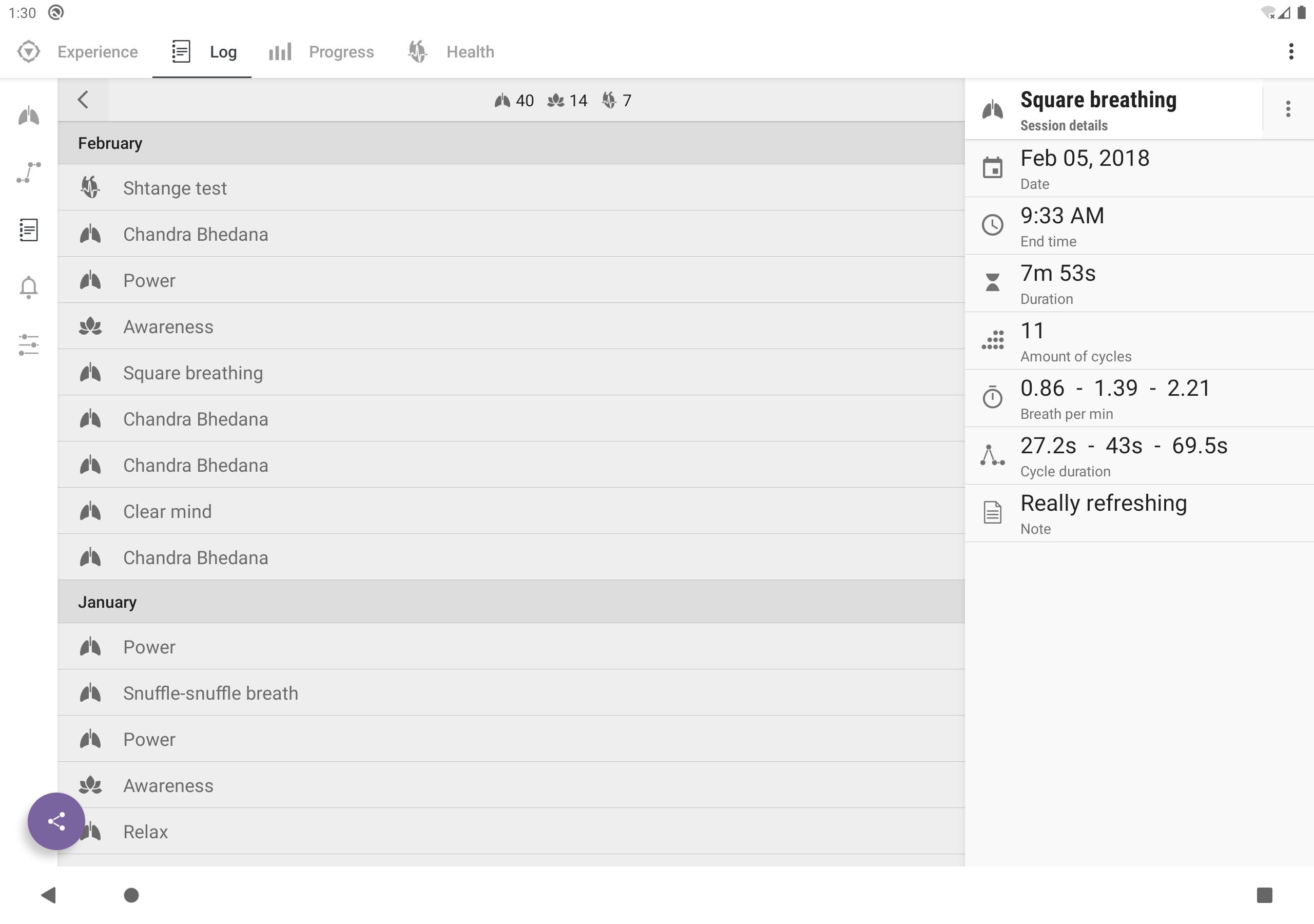This screenshot has height=924, width=1314.
Task: Open Square breathing session options menu
Action: click(x=1288, y=109)
